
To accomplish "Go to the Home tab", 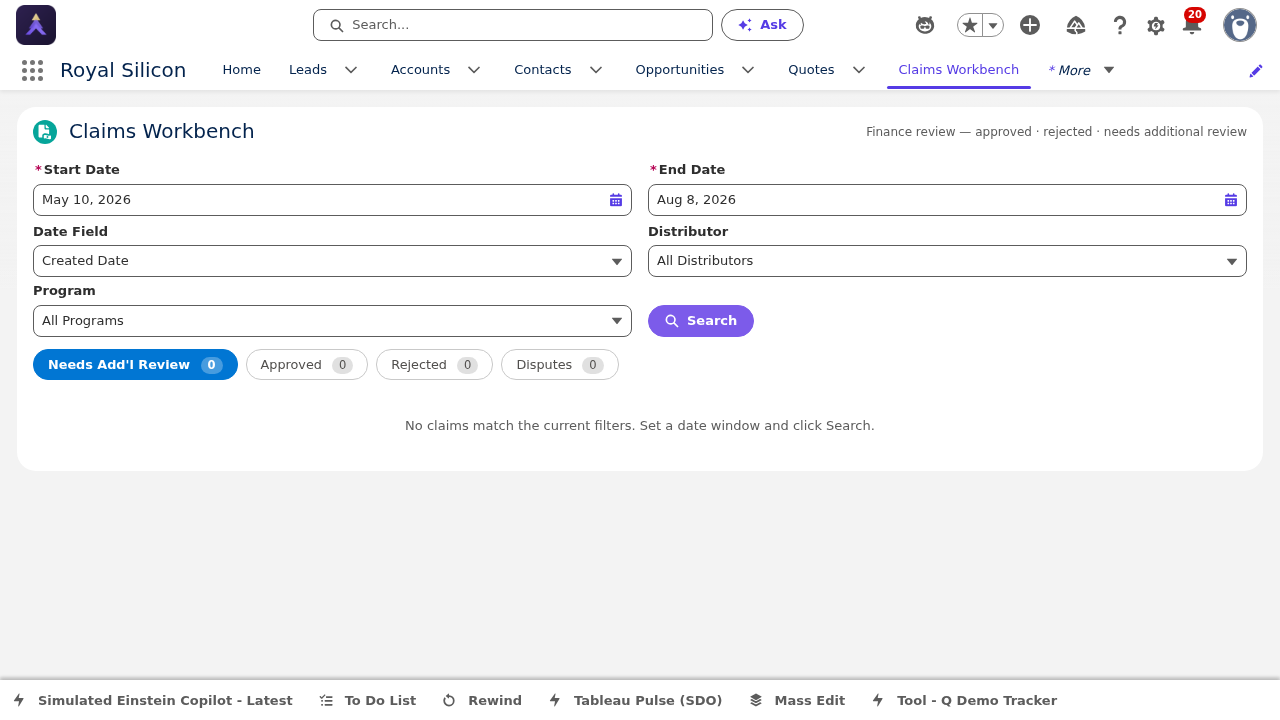I will point(241,70).
